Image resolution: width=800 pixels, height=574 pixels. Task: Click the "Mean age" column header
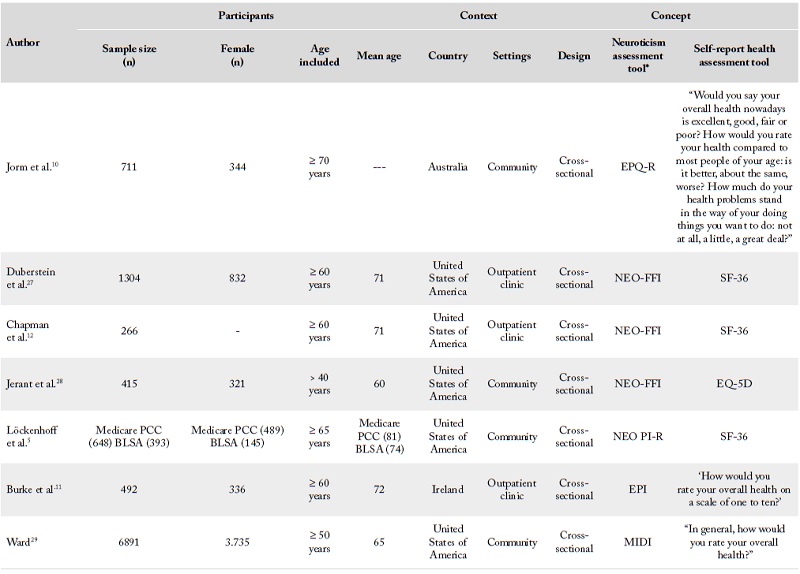tap(378, 56)
